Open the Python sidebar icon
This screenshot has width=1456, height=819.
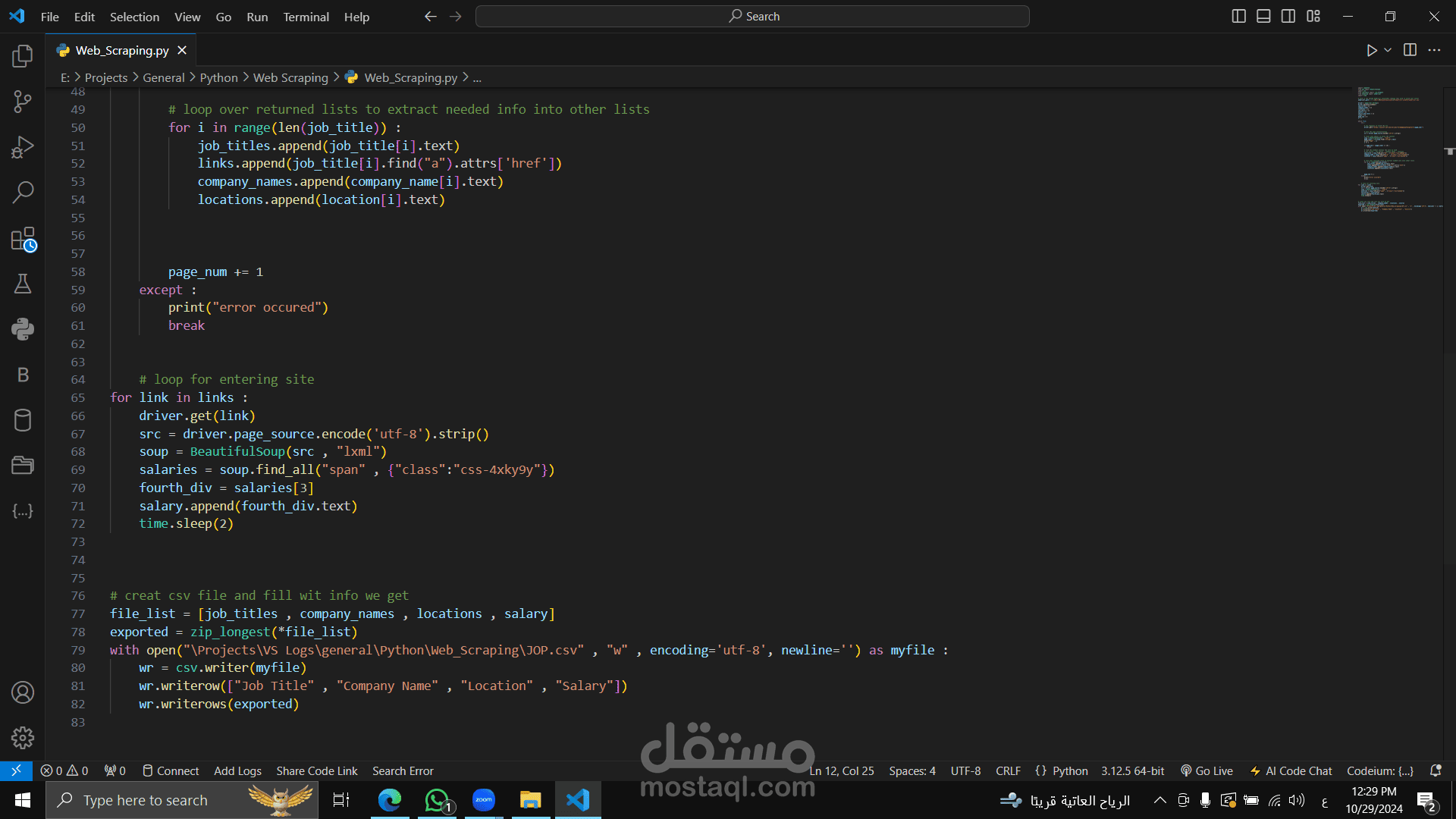(x=23, y=329)
